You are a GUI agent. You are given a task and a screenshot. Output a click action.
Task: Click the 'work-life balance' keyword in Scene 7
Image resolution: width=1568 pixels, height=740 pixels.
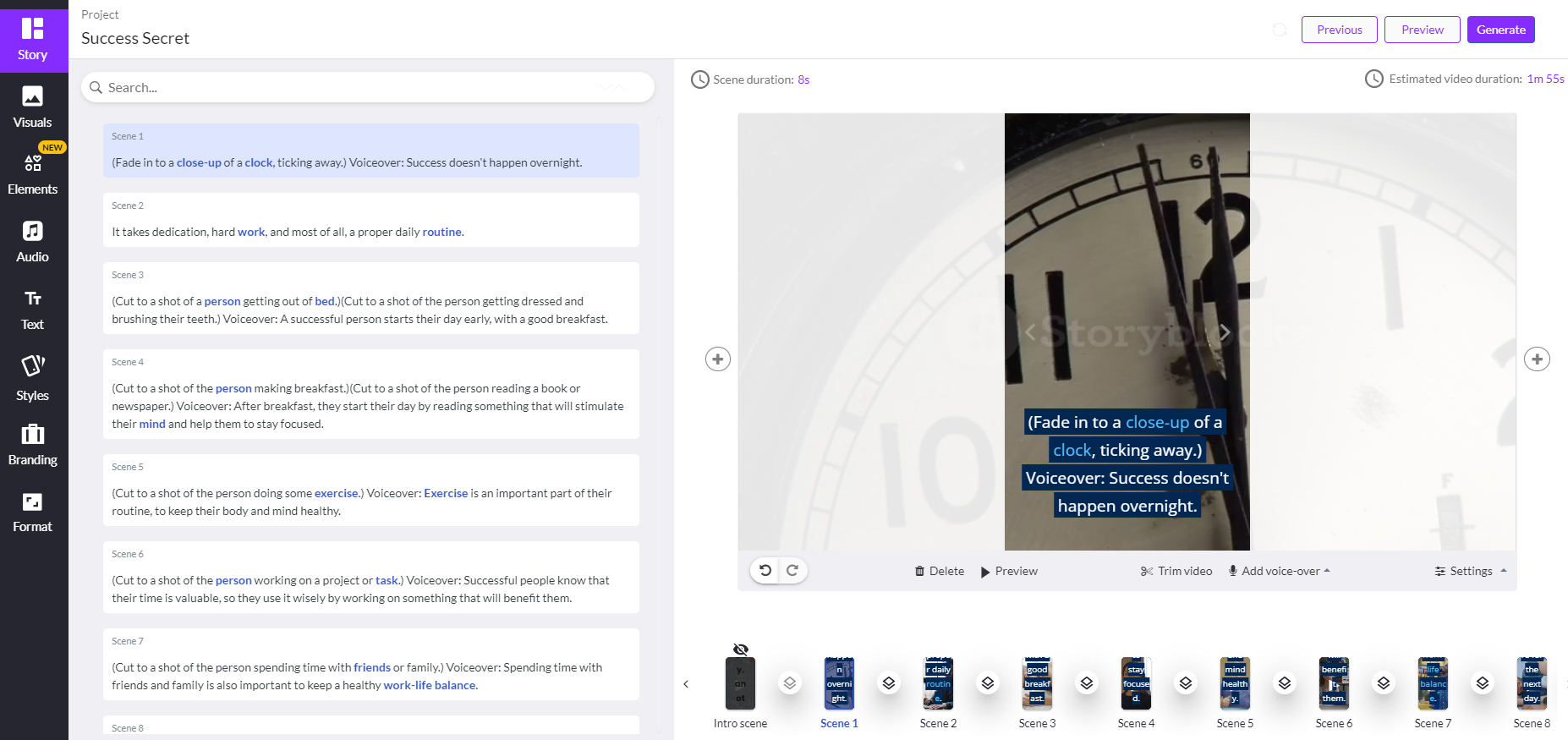(x=430, y=685)
